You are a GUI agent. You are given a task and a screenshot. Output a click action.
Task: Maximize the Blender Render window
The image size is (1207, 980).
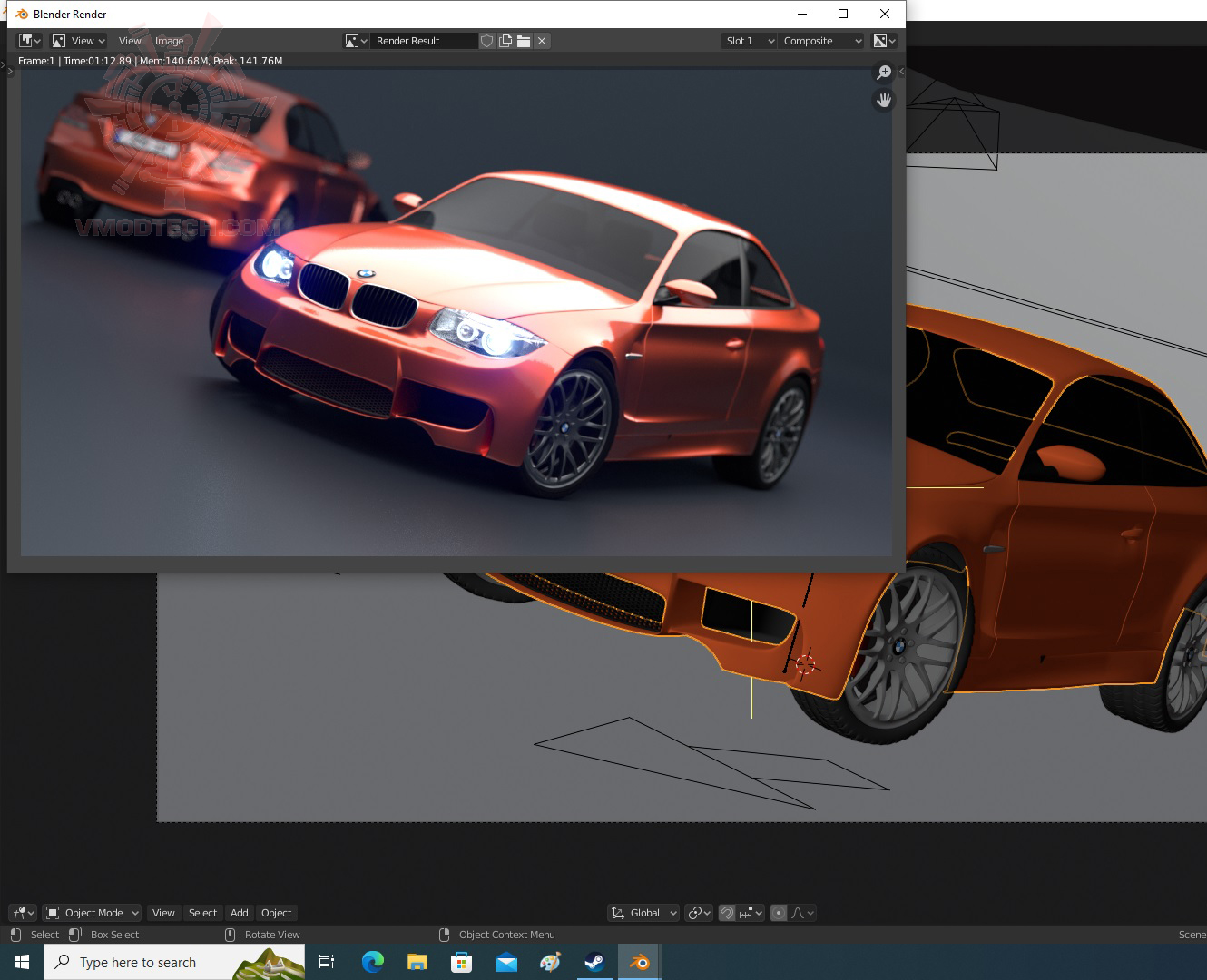coord(843,14)
